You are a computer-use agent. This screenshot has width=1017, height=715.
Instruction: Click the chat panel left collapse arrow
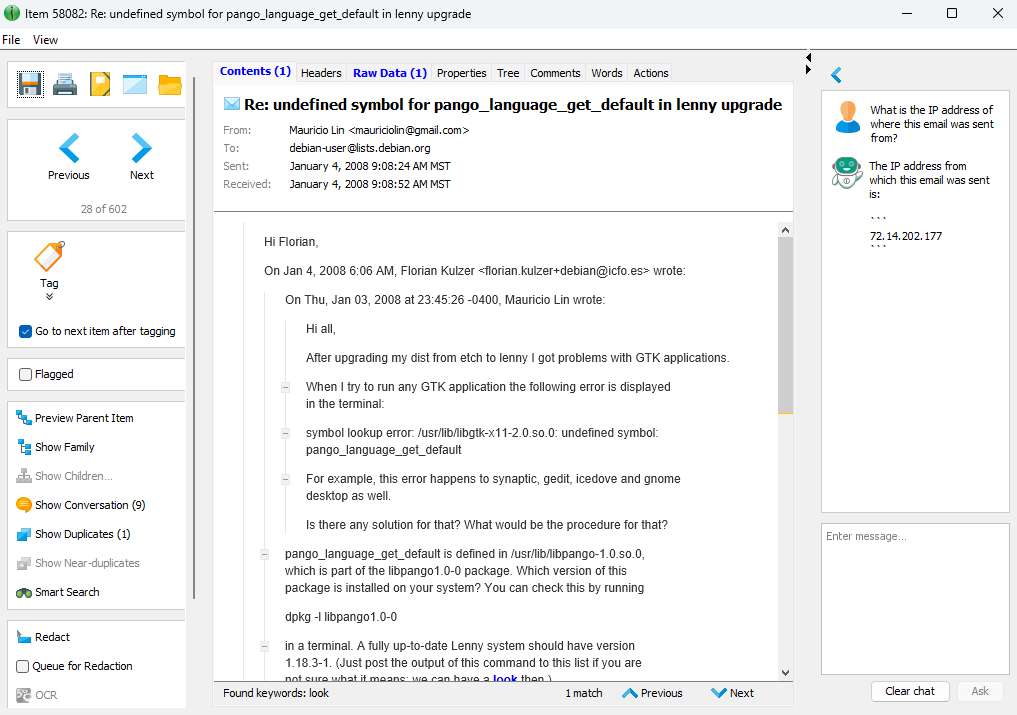808,57
